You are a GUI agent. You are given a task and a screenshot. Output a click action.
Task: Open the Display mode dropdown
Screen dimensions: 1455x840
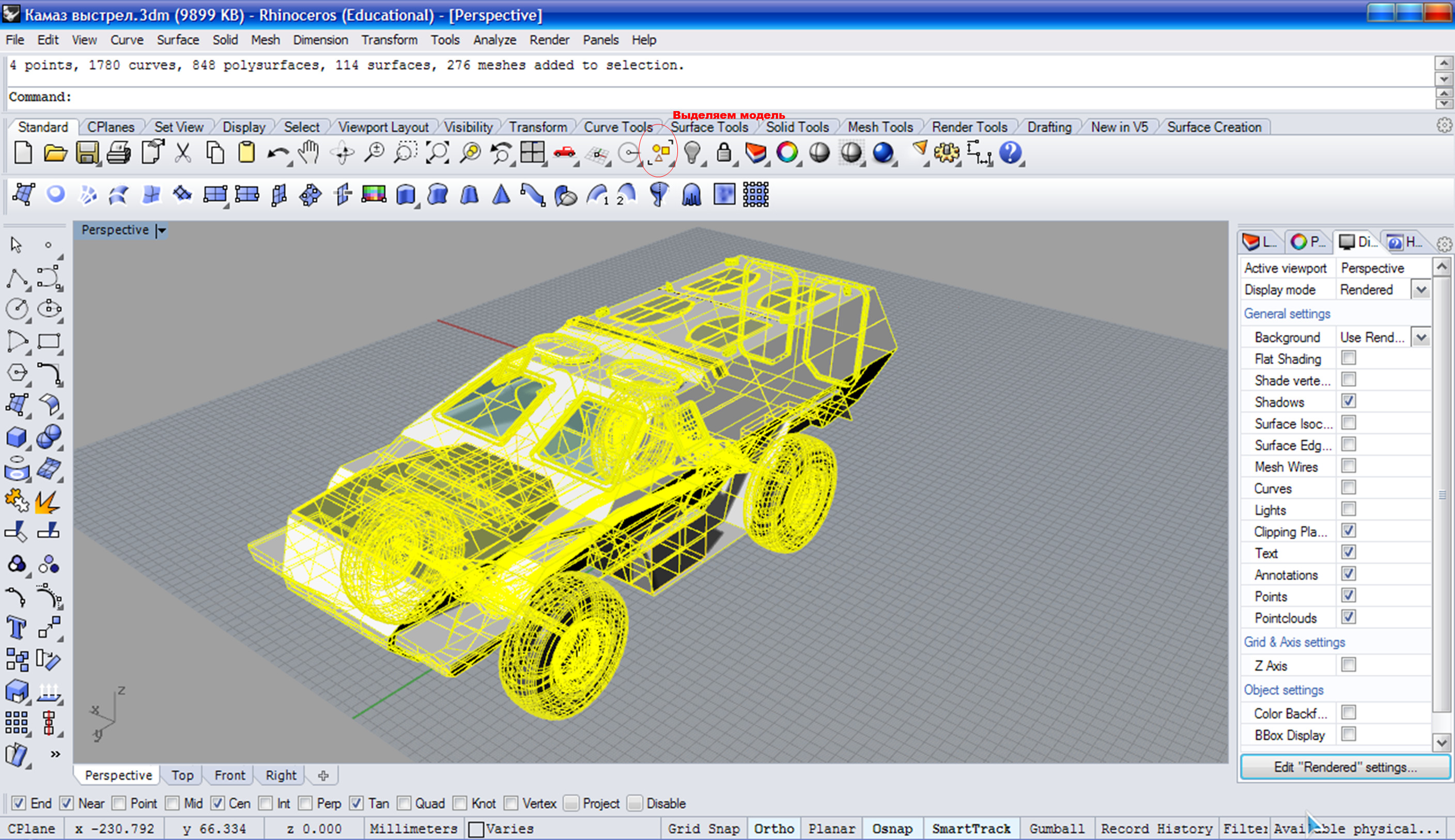coord(1420,290)
